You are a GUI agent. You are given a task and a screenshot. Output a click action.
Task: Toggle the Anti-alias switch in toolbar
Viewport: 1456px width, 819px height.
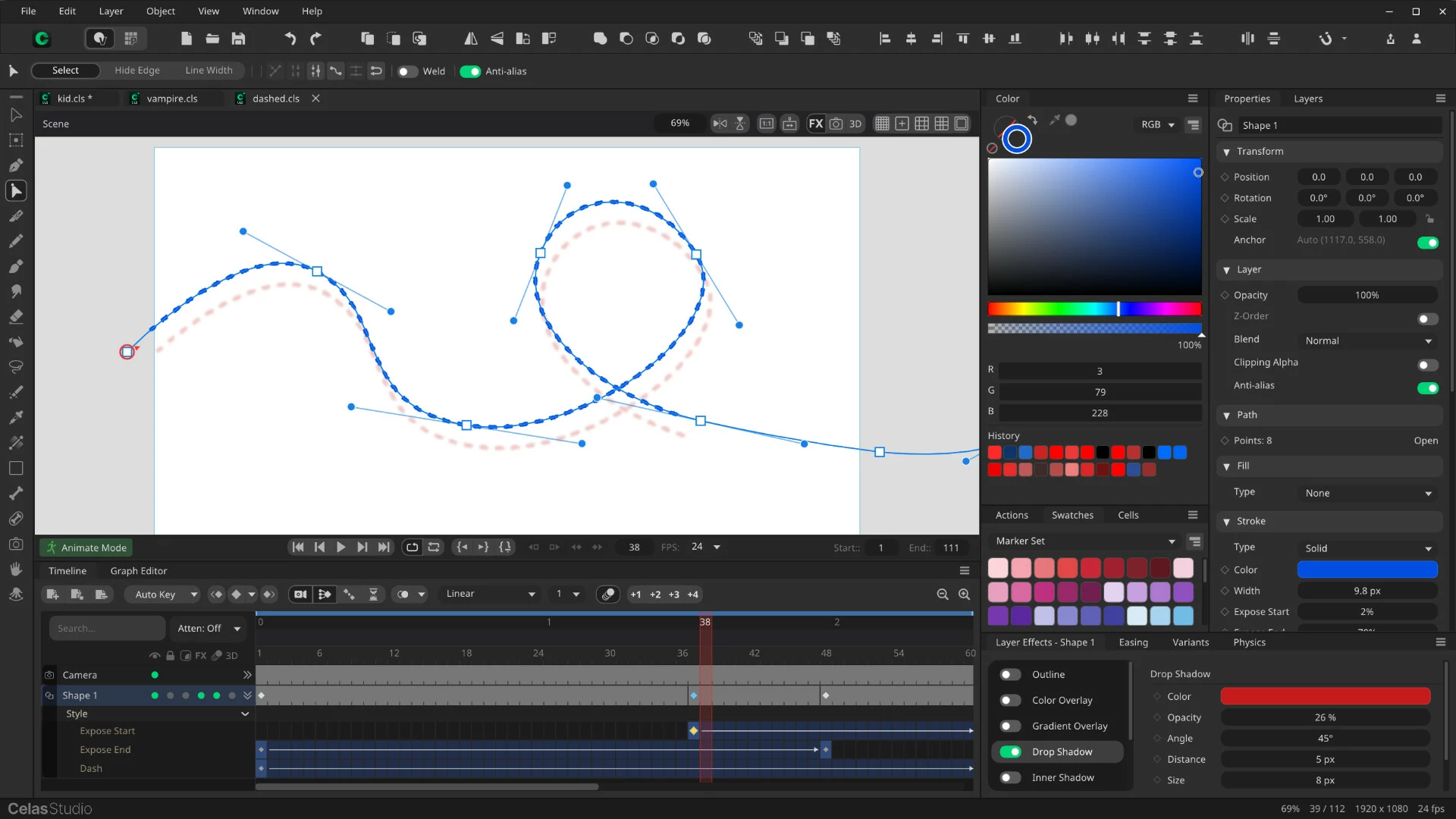[470, 71]
